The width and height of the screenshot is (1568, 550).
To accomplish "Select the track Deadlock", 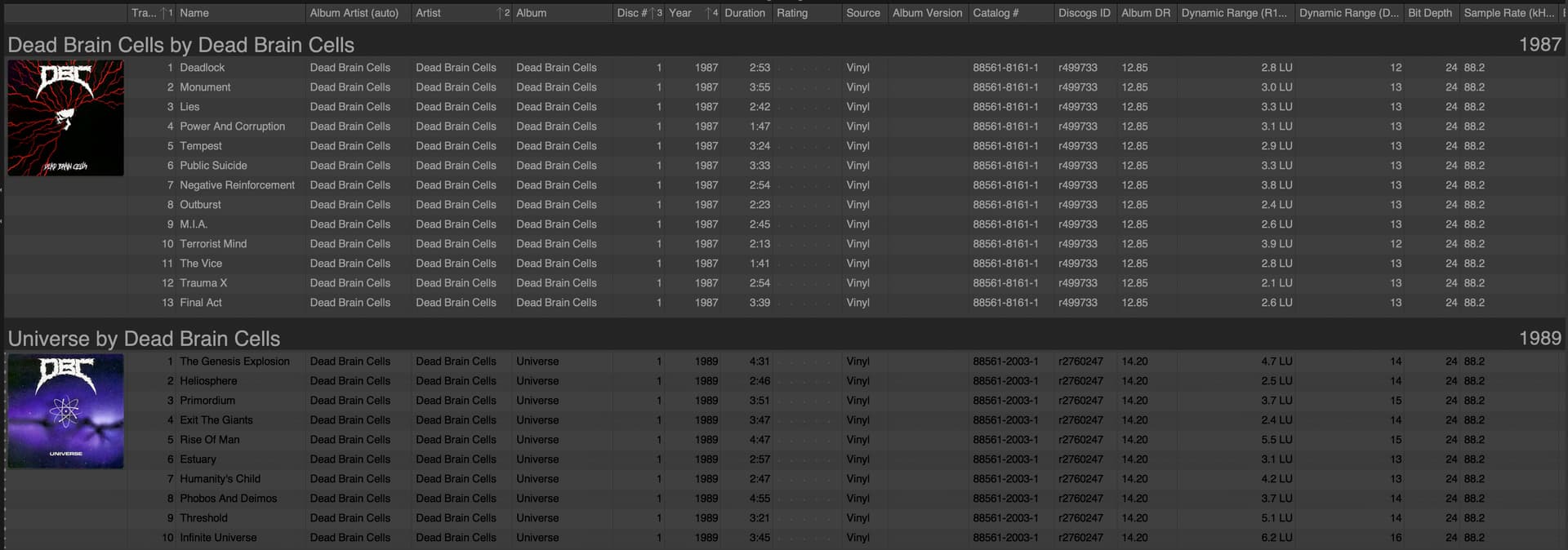I will click(x=202, y=68).
